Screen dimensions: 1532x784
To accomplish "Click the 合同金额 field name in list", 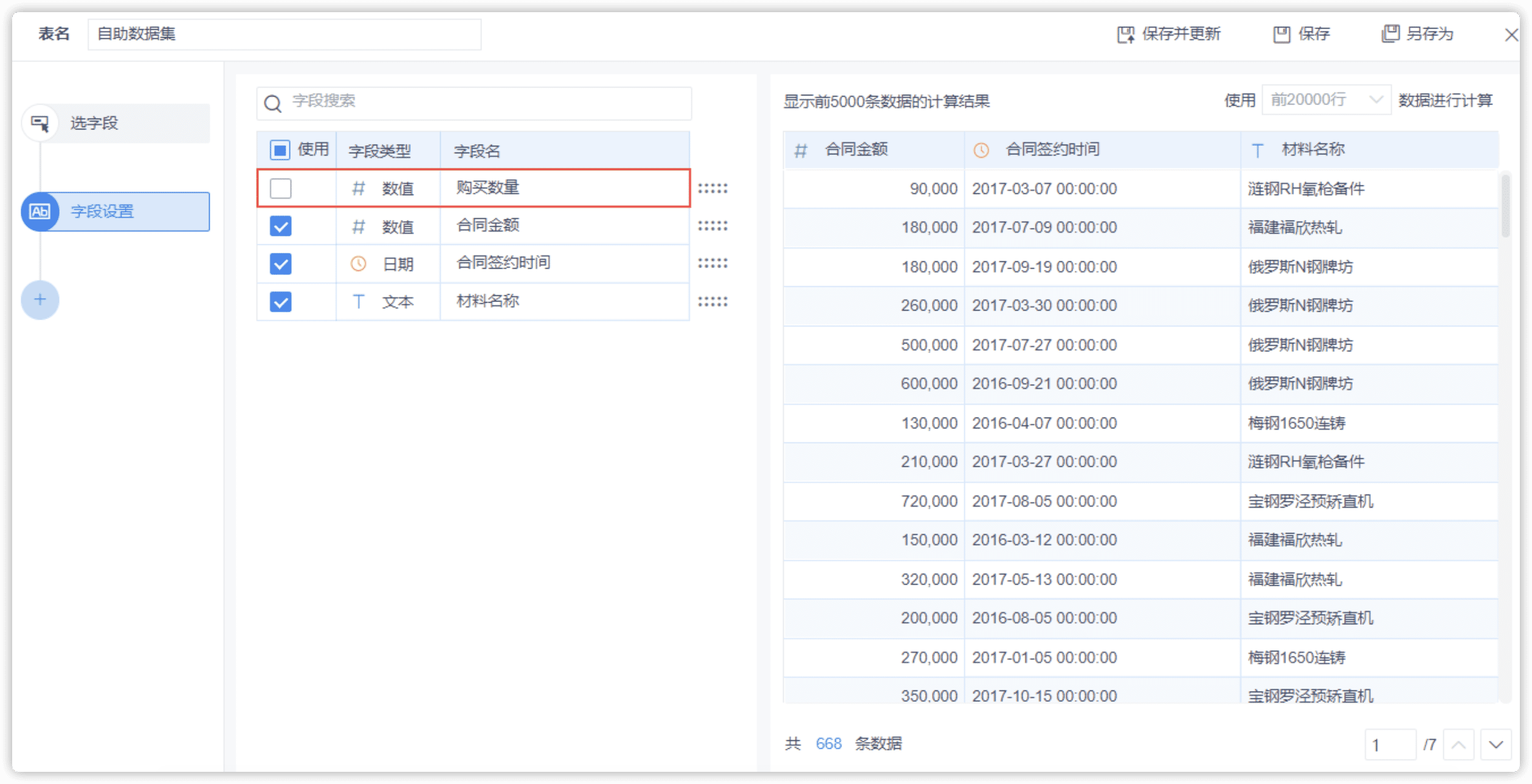I will 488,225.
